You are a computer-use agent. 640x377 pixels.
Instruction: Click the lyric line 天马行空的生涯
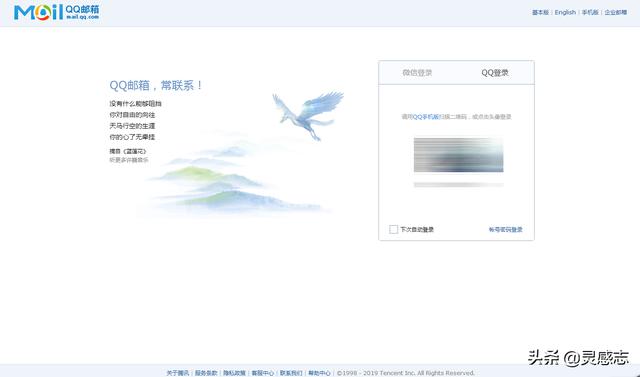[x=132, y=126]
